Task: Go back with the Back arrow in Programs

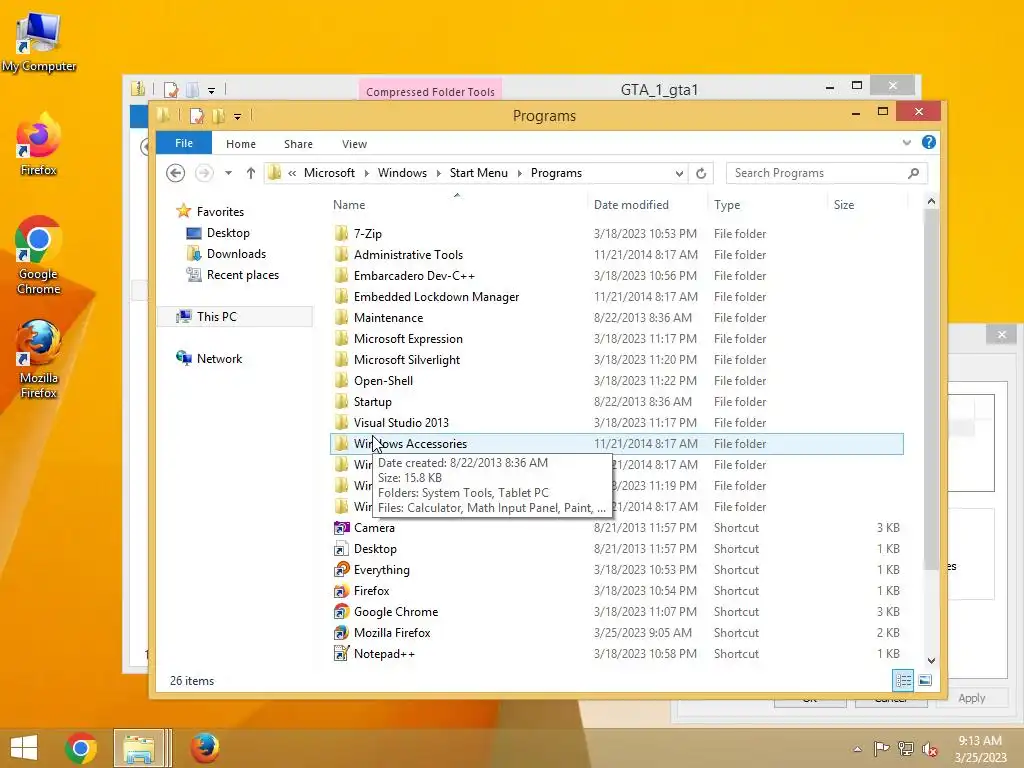Action: (175, 173)
